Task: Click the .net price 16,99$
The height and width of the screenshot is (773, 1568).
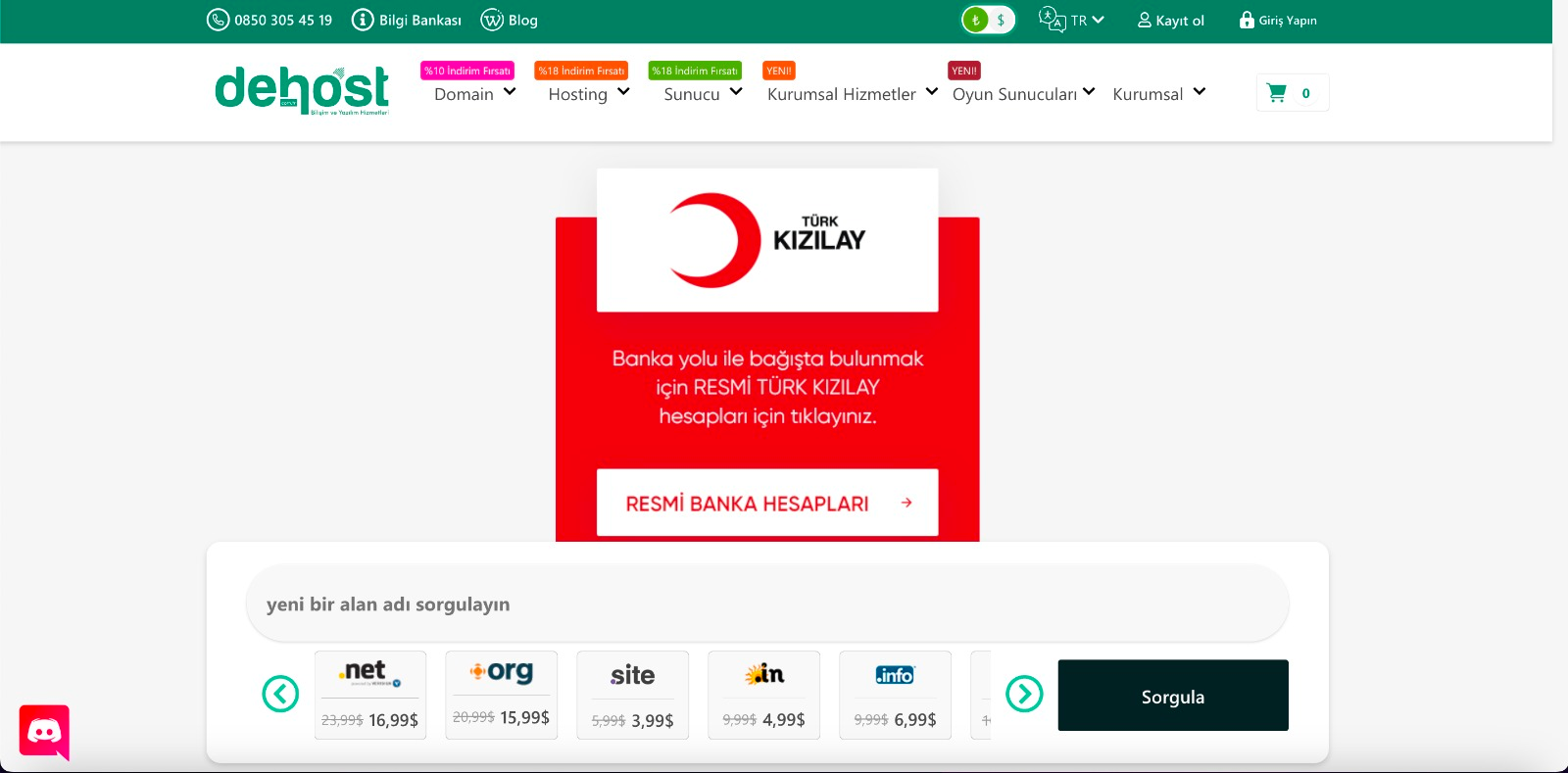Action: point(394,720)
